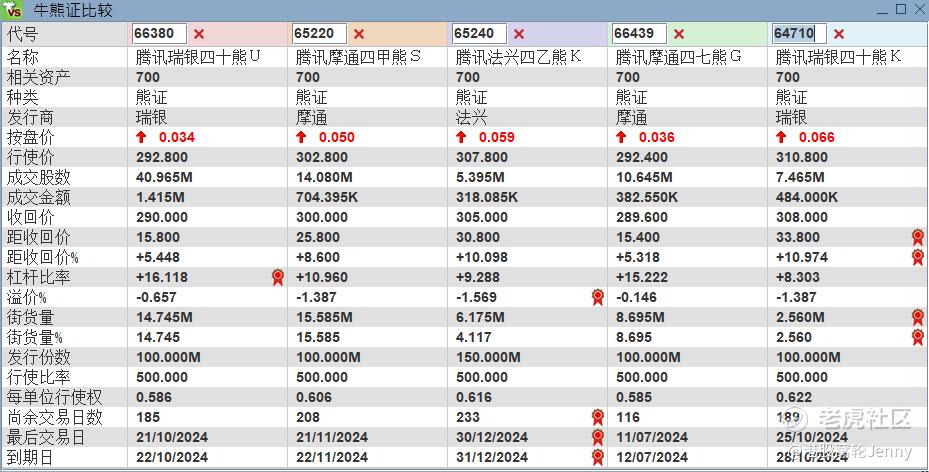Click ribbon badge next to premium -1.569
The width and height of the screenshot is (929, 472).
pyautogui.click(x=598, y=297)
